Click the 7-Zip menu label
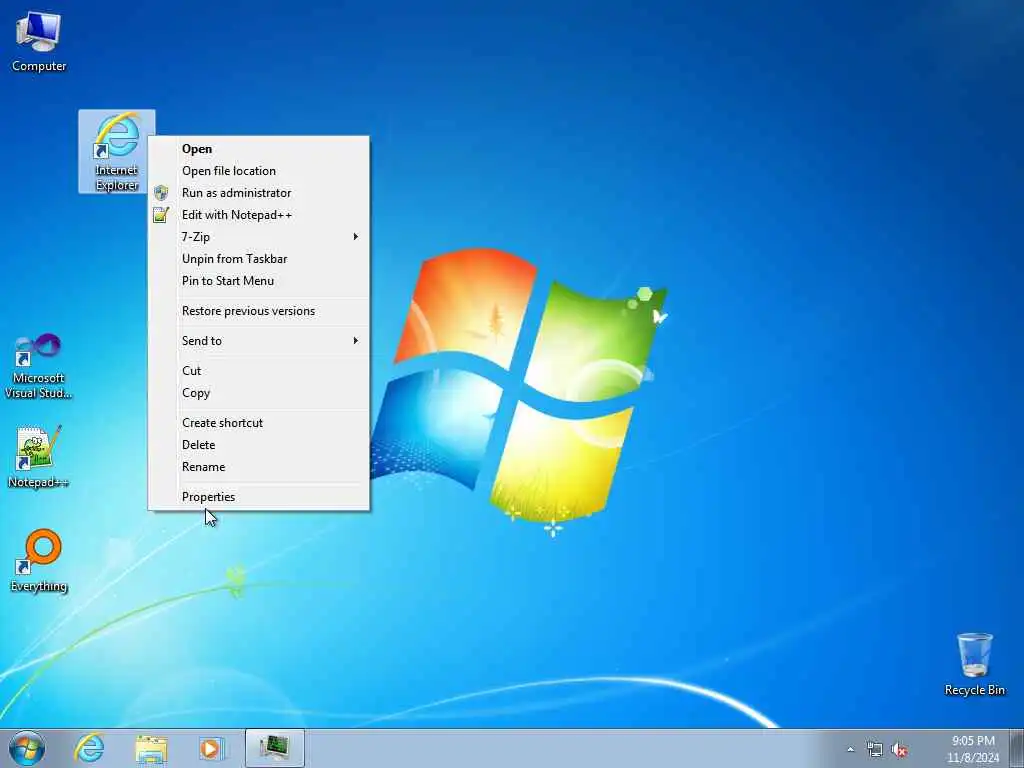This screenshot has height=768, width=1024. 196,237
